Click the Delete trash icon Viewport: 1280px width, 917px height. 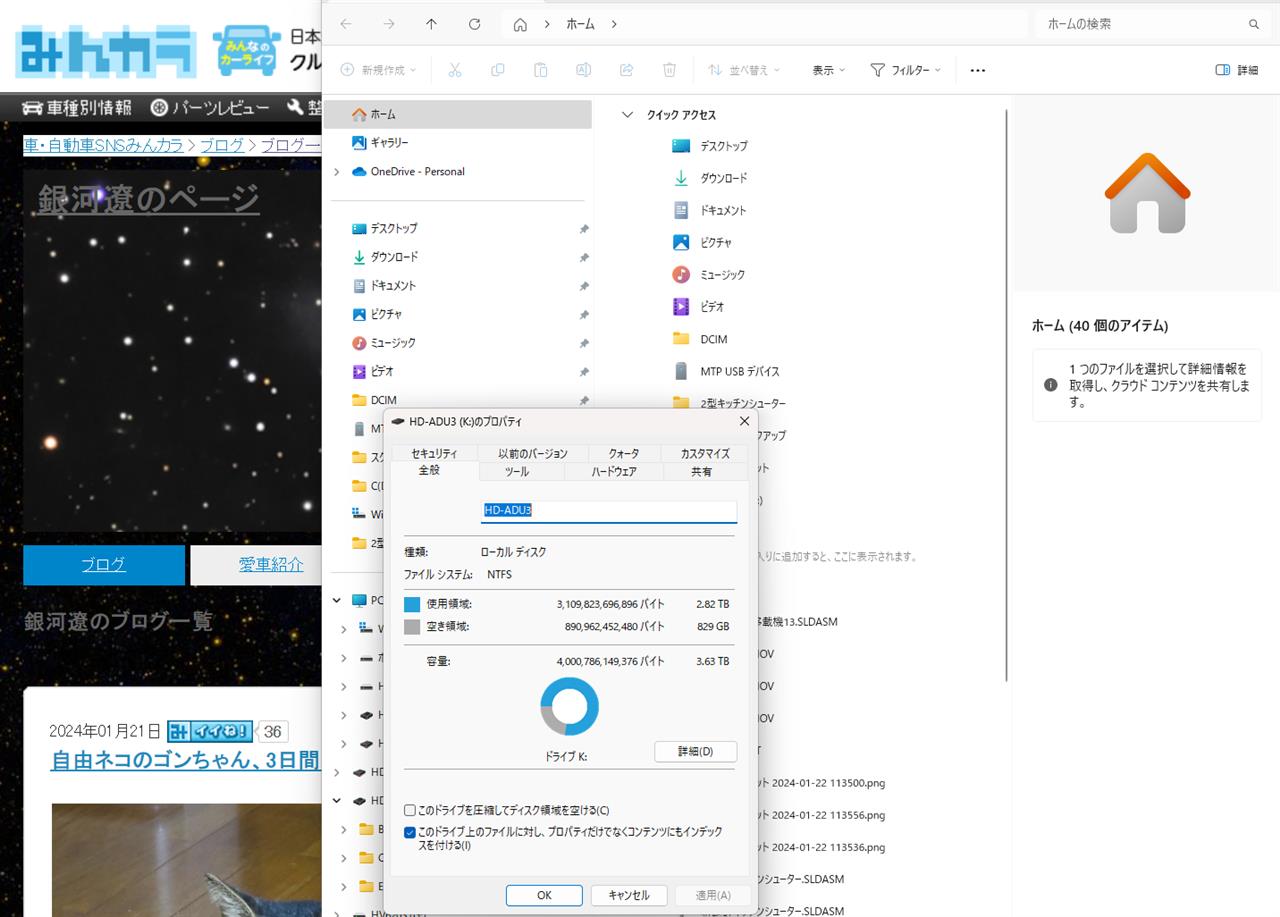(670, 70)
